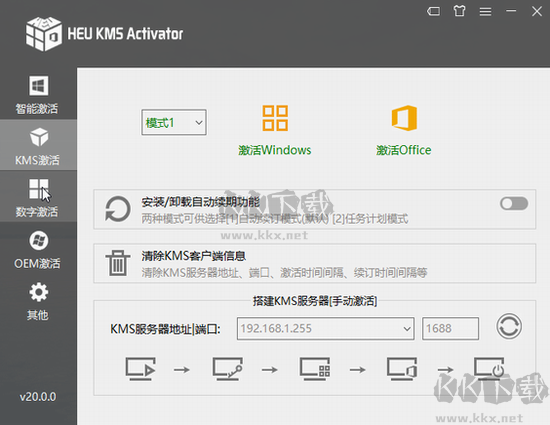Switch to the 数字激活 sidebar tab

click(x=38, y=197)
